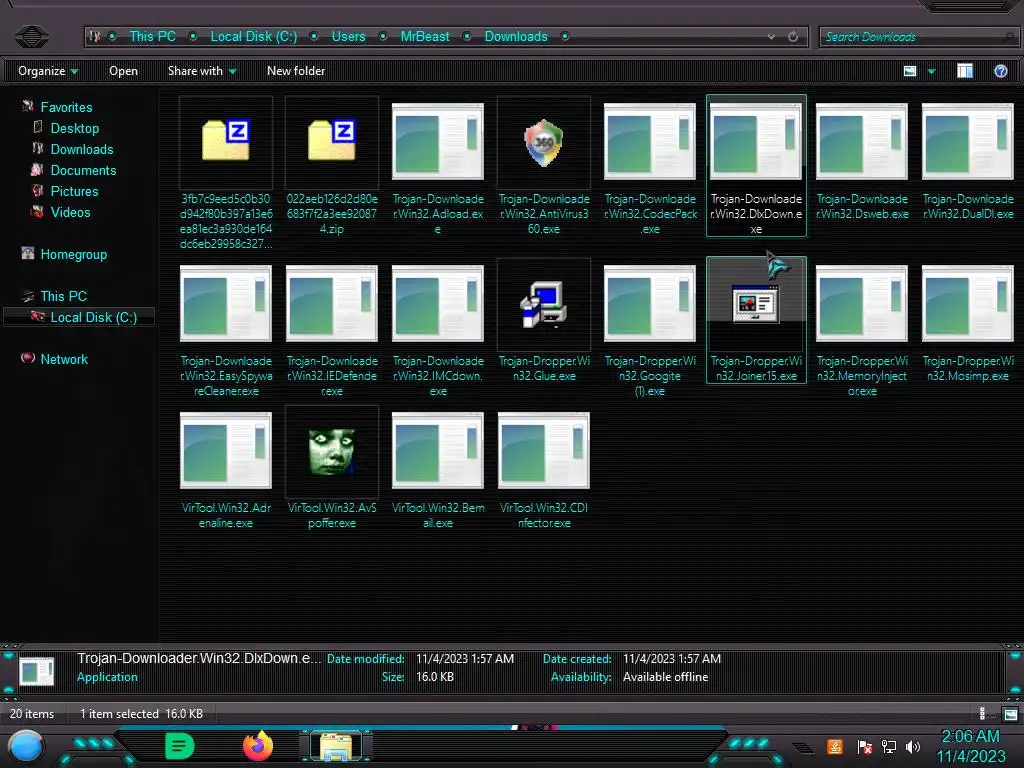Select Local Disk (C:) in navigation pane

point(79,317)
